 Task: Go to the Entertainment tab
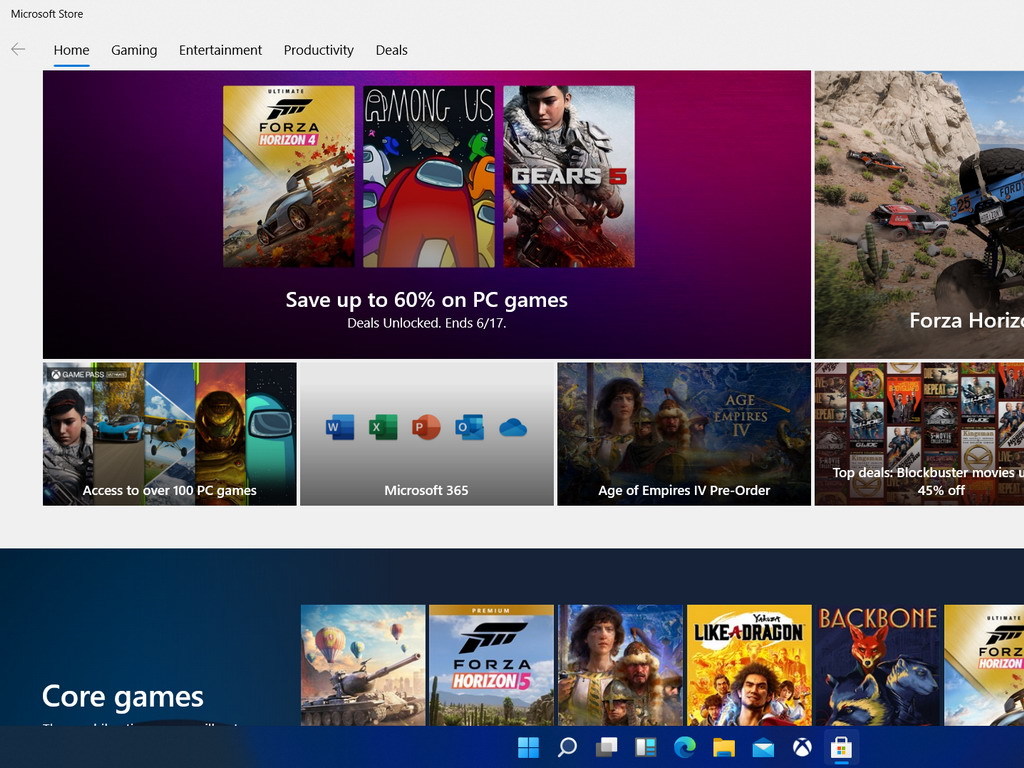tap(220, 50)
